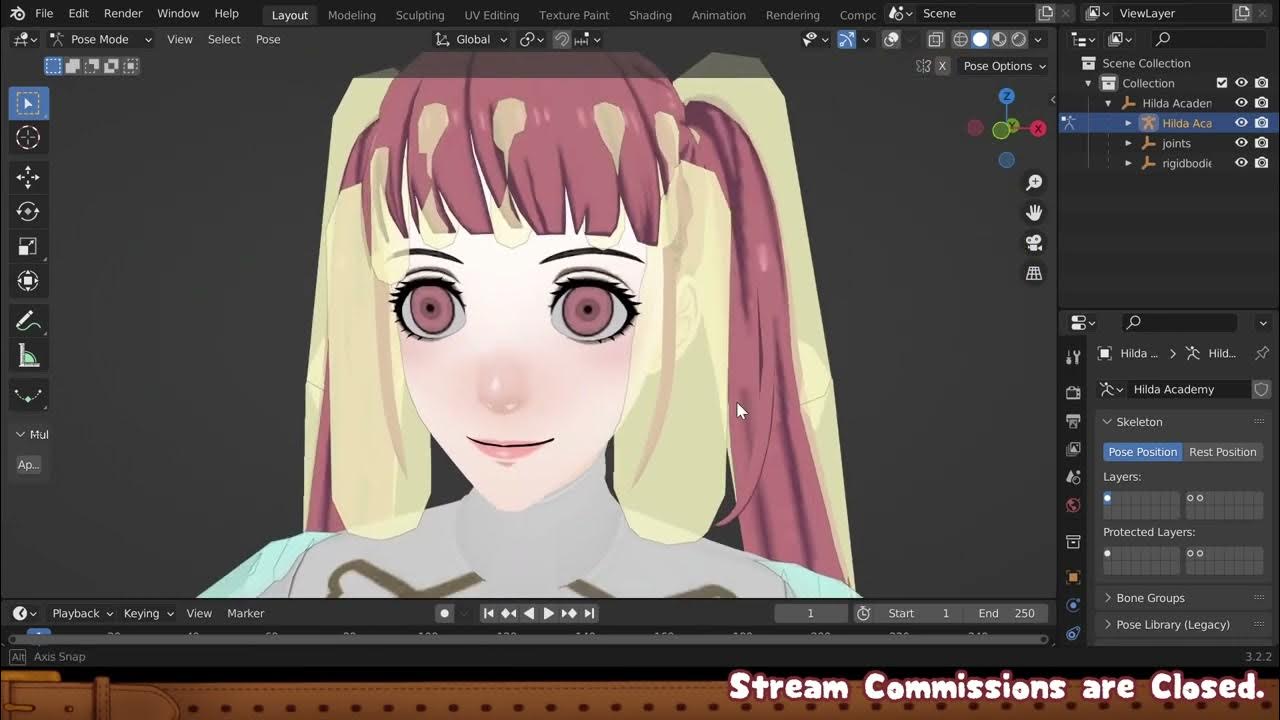Hide the joints object eye icon

(x=1241, y=143)
